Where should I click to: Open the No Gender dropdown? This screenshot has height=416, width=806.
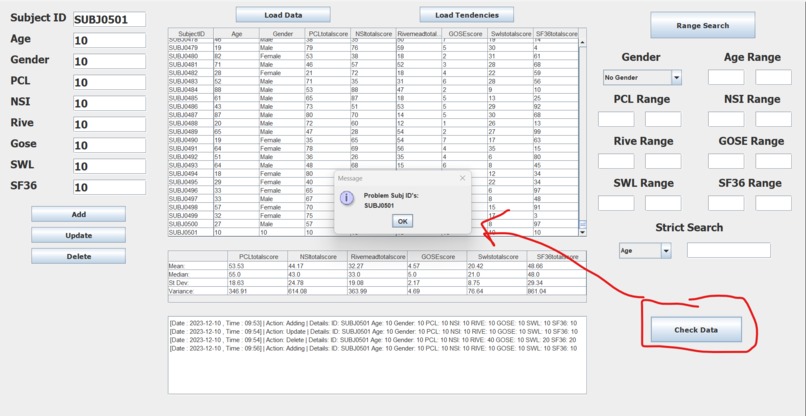coord(676,78)
